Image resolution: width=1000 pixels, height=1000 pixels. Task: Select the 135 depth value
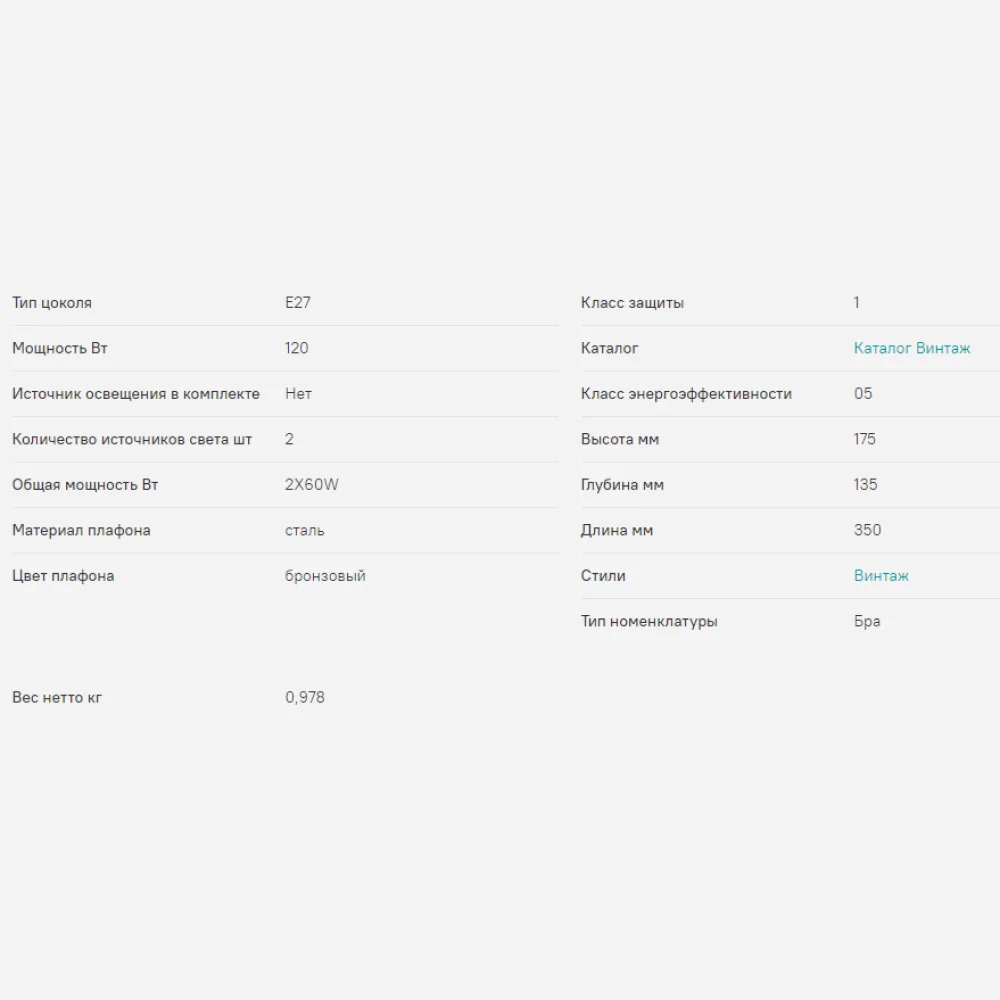pyautogui.click(x=865, y=485)
